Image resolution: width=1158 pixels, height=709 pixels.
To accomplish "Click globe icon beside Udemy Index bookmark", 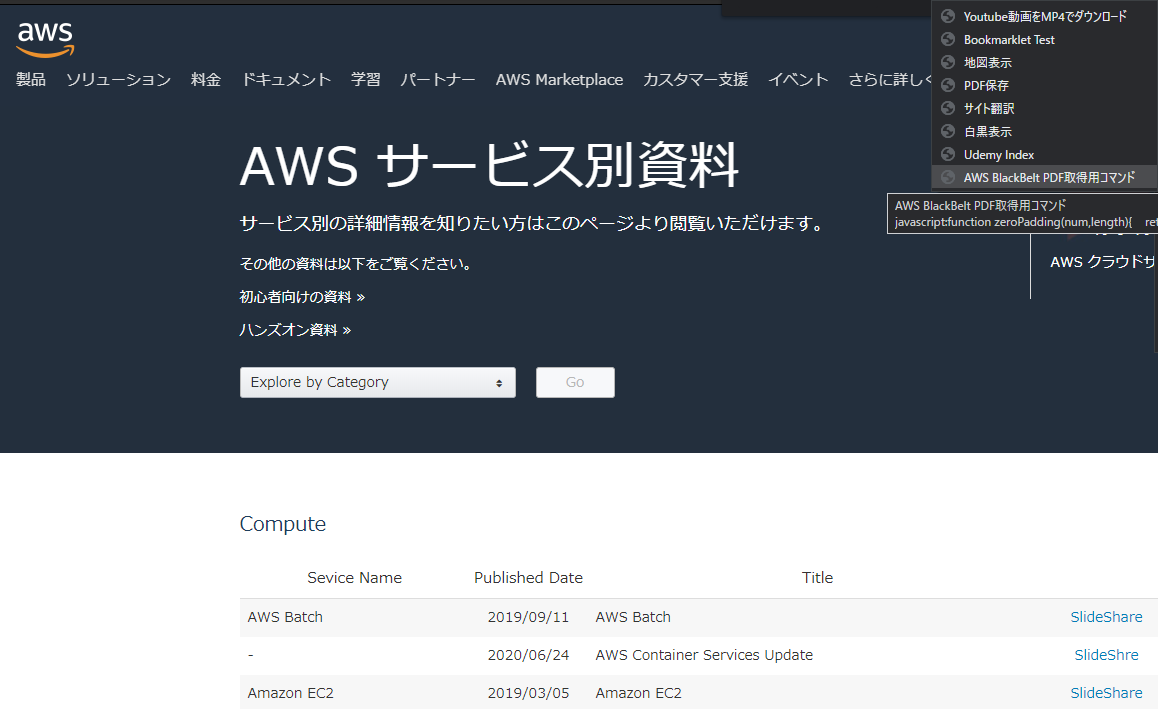I will coord(948,154).
